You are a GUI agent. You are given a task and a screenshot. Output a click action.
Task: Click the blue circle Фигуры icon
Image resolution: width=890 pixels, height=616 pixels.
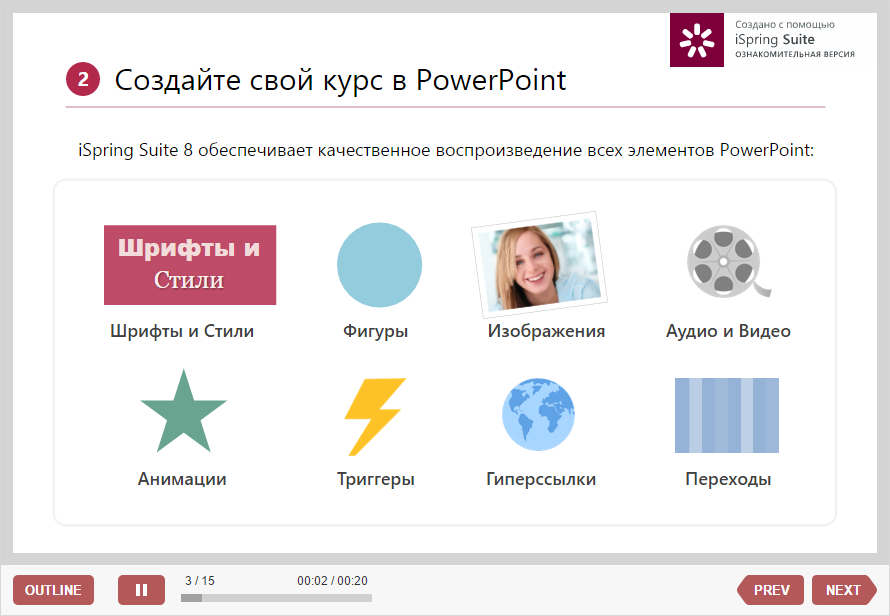[x=379, y=265]
